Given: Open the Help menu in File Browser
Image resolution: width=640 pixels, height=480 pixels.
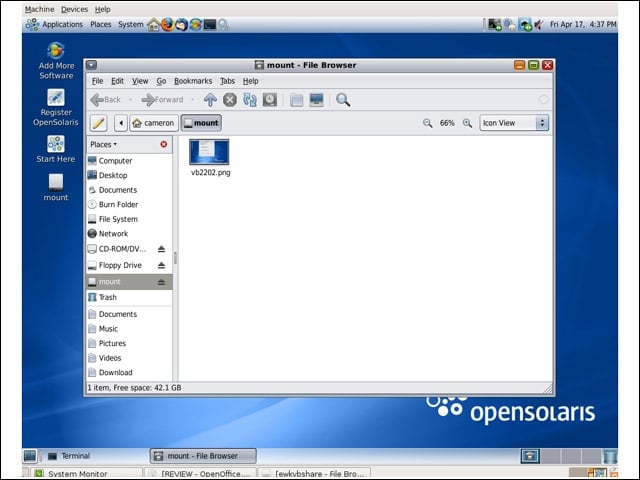Looking at the screenshot, I should (251, 81).
